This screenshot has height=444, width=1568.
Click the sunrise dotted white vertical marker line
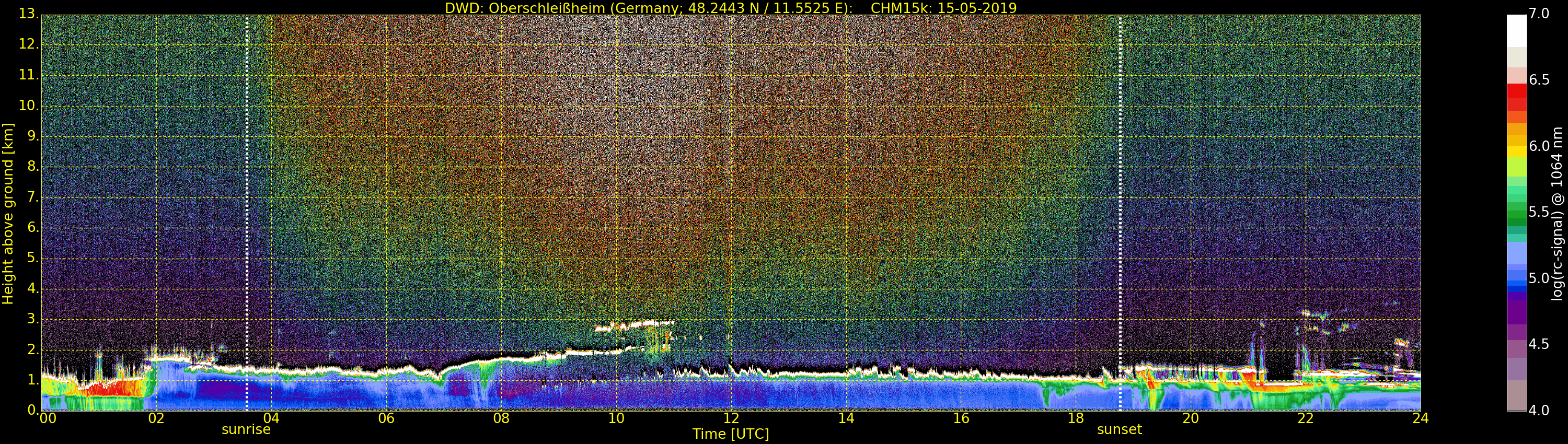coord(247,213)
